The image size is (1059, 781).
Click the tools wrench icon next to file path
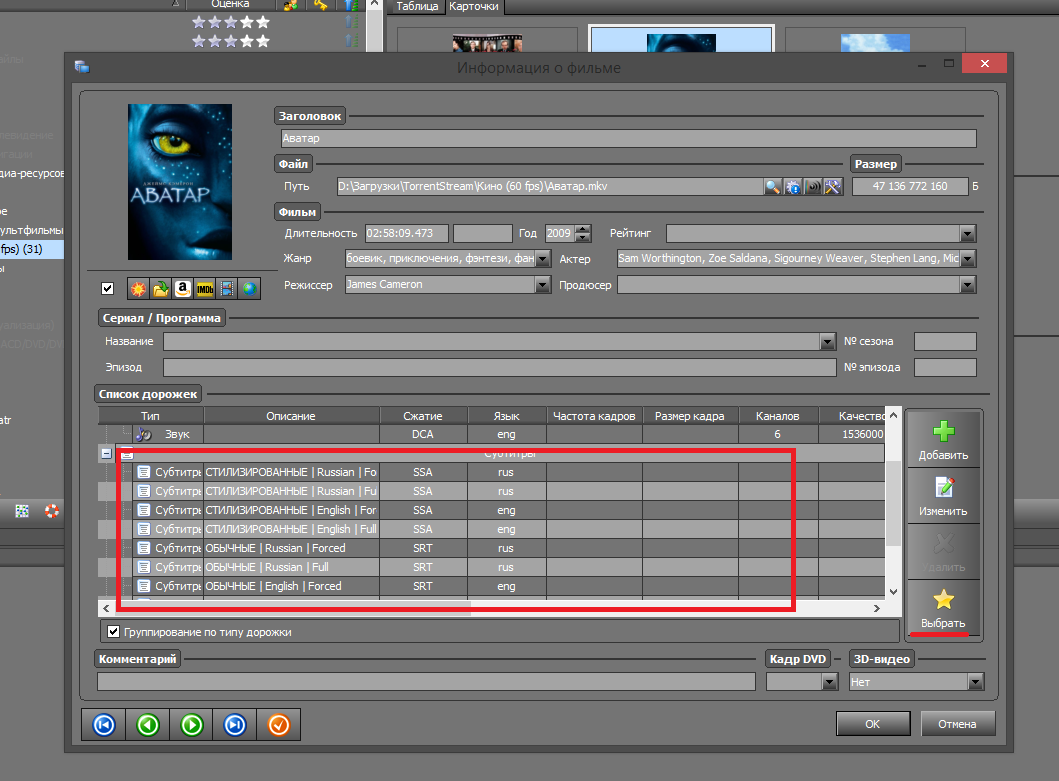833,186
